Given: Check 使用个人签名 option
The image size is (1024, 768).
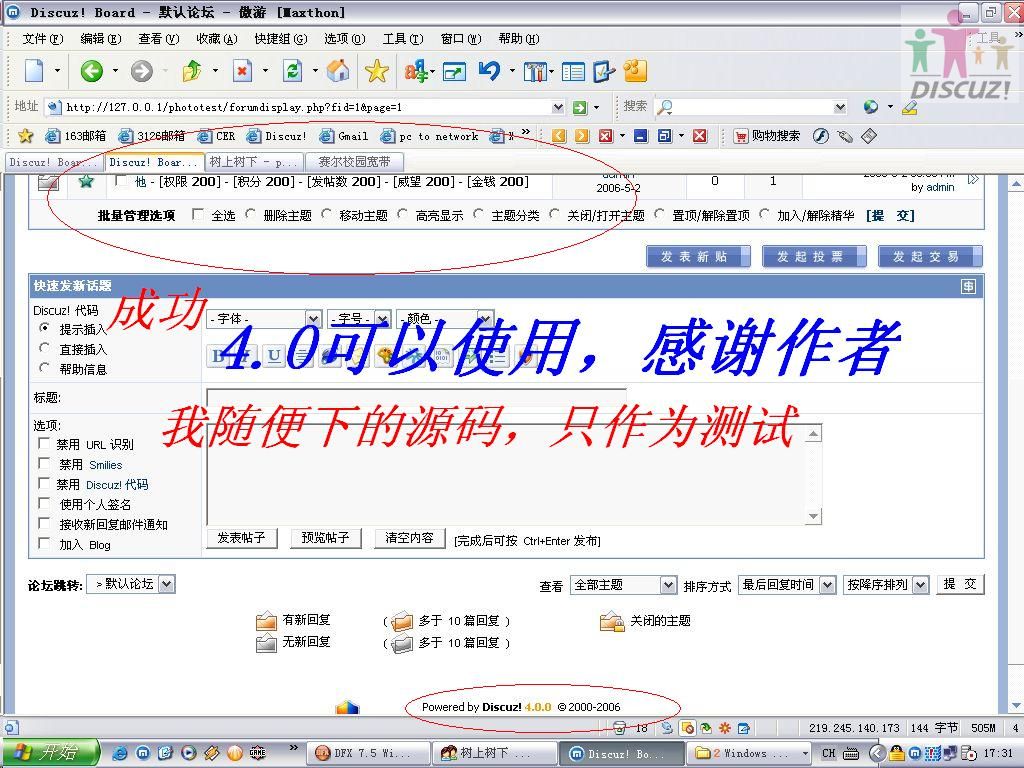Looking at the screenshot, I should point(44,504).
